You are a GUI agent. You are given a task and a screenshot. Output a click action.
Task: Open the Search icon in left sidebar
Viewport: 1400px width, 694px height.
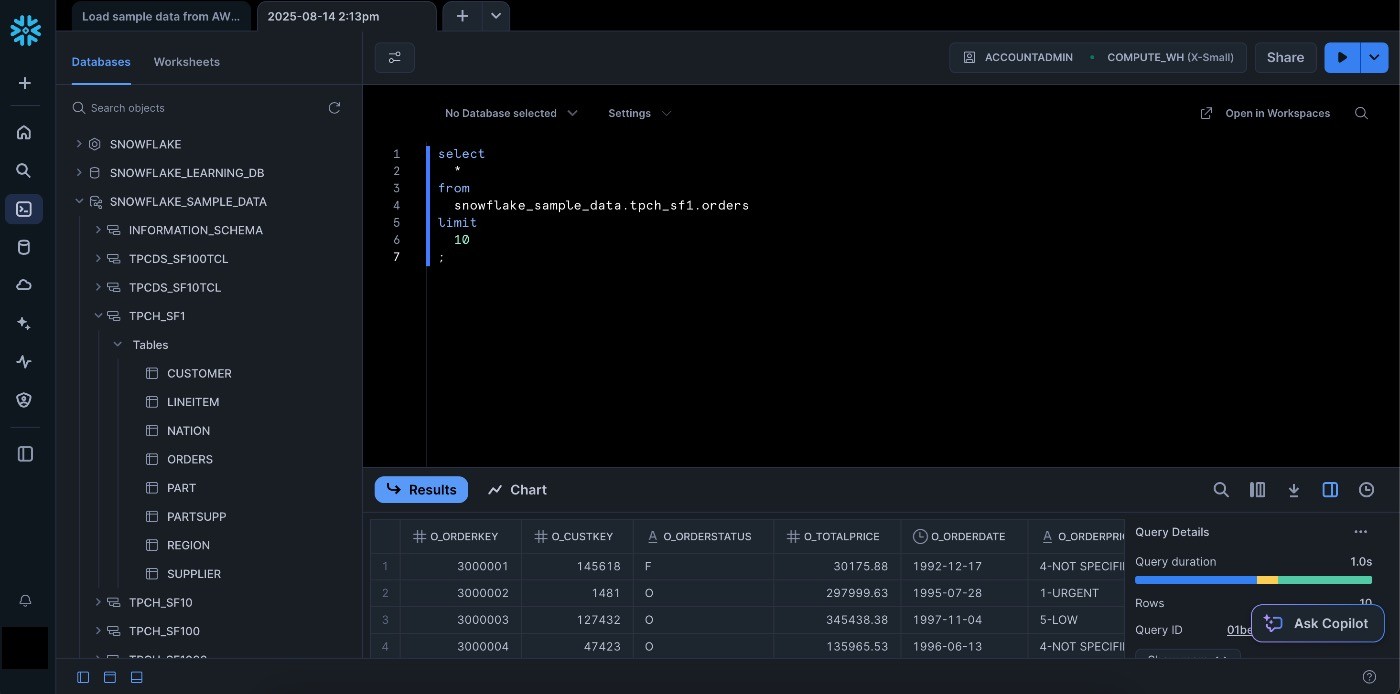[x=24, y=171]
